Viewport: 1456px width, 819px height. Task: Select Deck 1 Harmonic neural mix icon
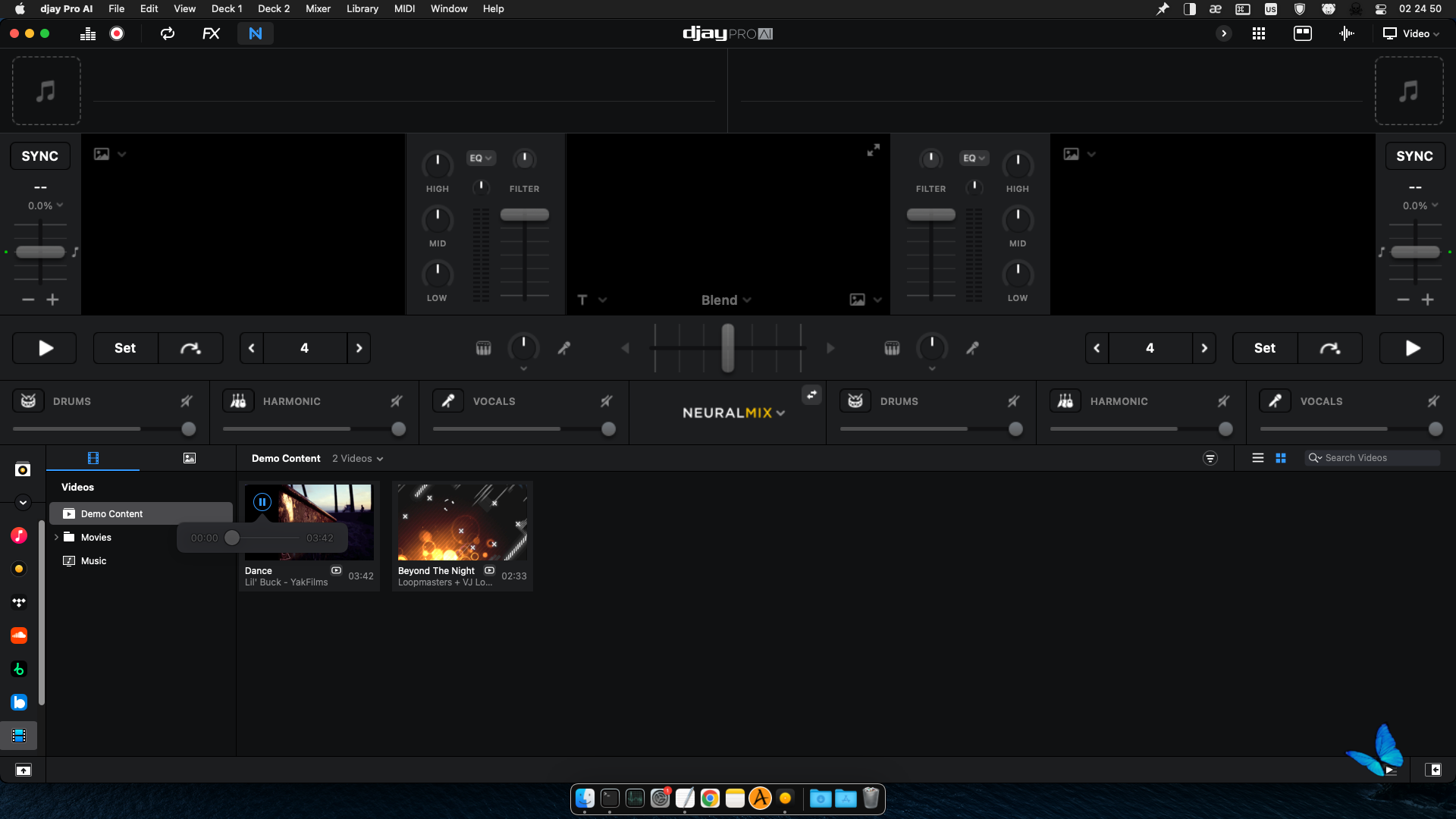tap(238, 401)
